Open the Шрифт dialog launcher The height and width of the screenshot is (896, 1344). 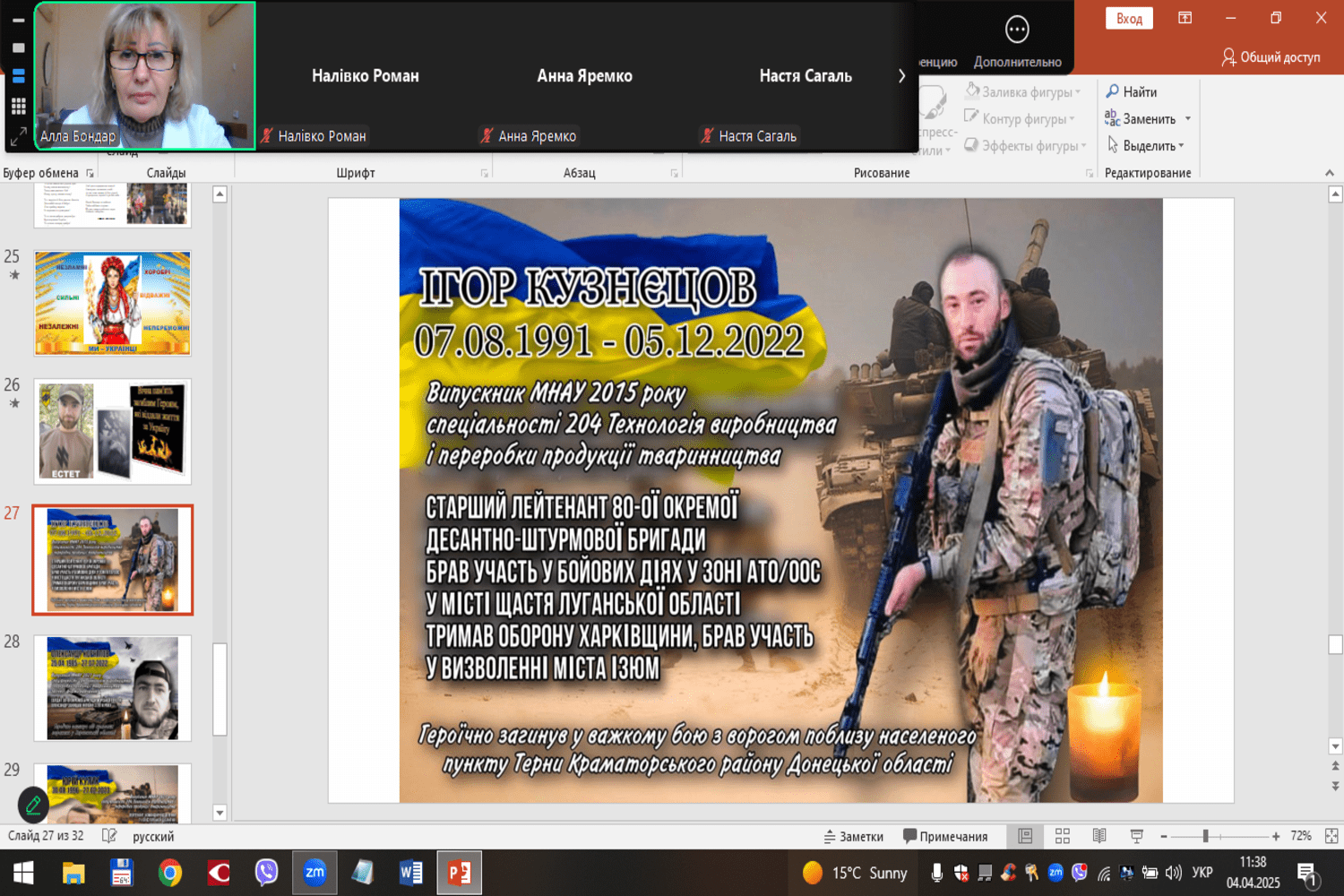click(x=484, y=174)
